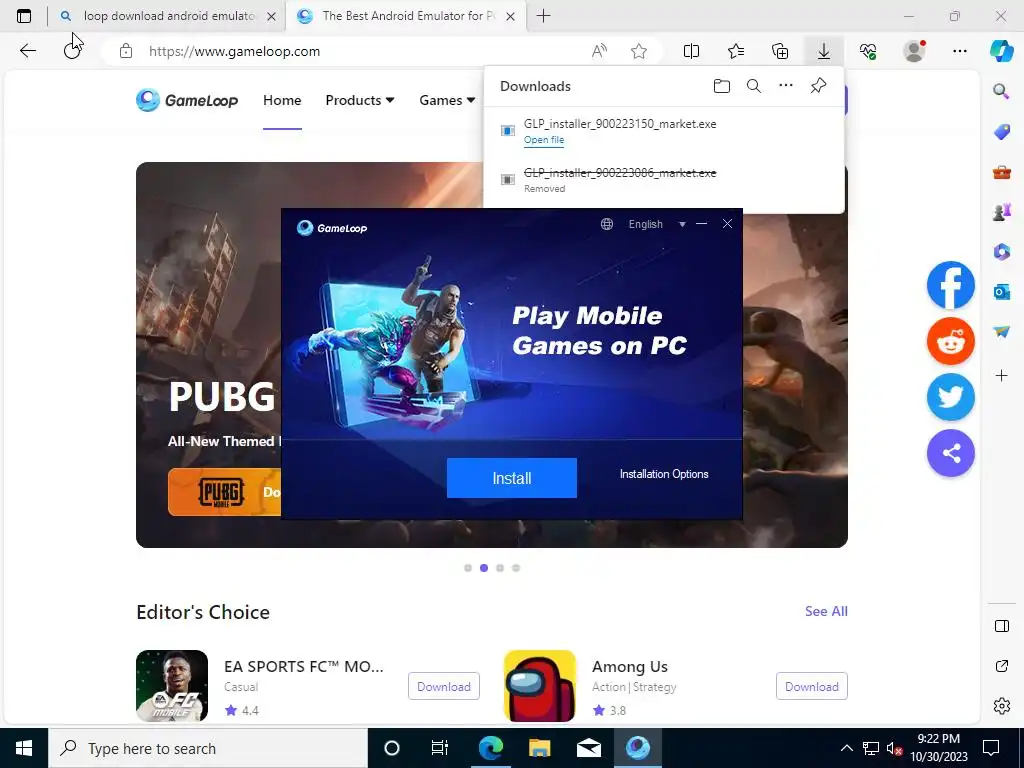The width and height of the screenshot is (1024, 768).
Task: Open sidebar Microsoft 365 icon
Action: pos(1001,251)
